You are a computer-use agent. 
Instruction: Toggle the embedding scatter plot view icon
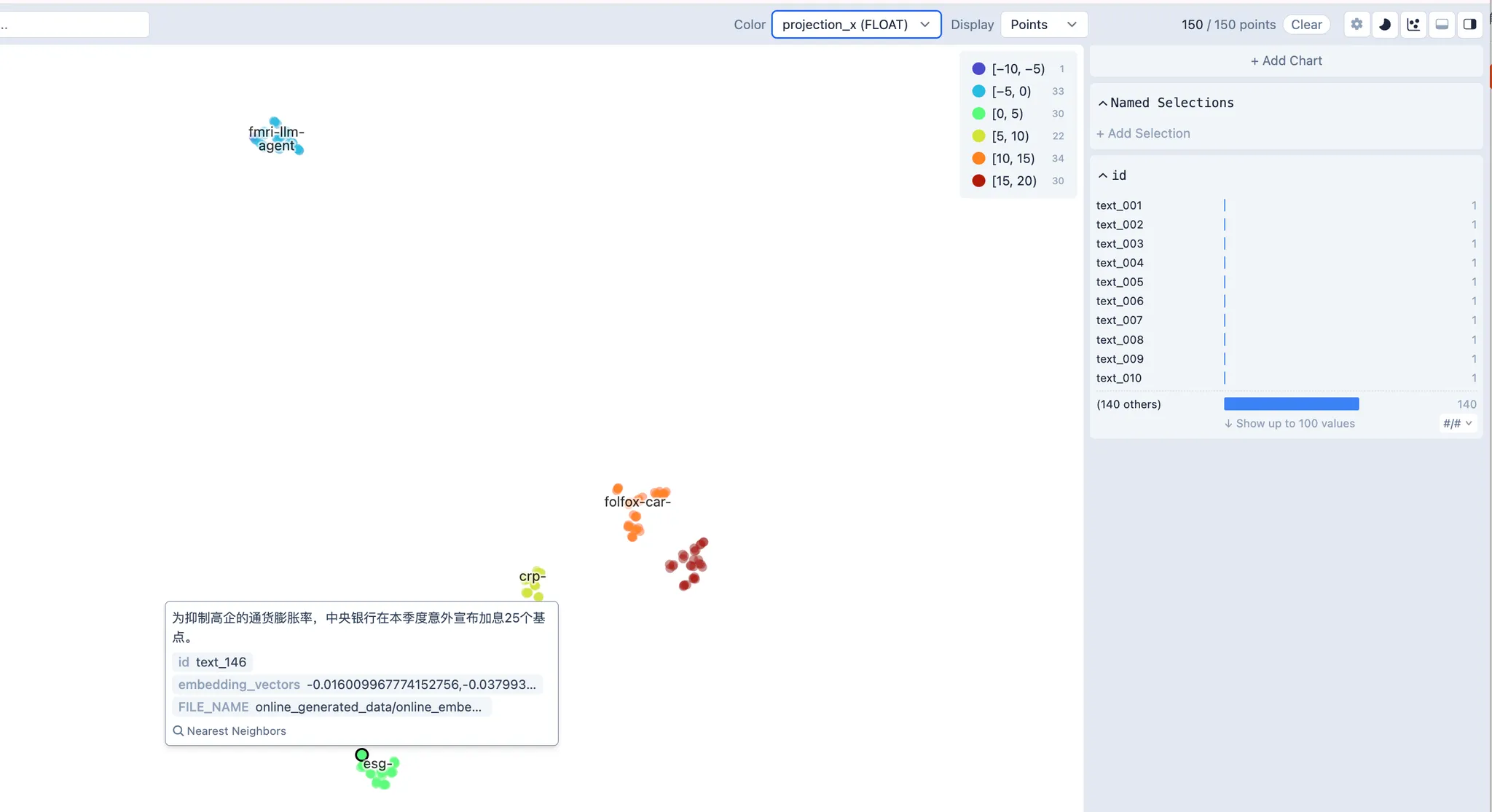1413,24
